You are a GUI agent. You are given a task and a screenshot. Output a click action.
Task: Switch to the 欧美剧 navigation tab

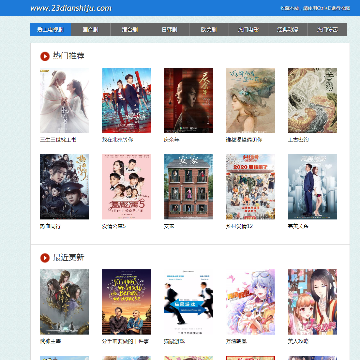209,30
